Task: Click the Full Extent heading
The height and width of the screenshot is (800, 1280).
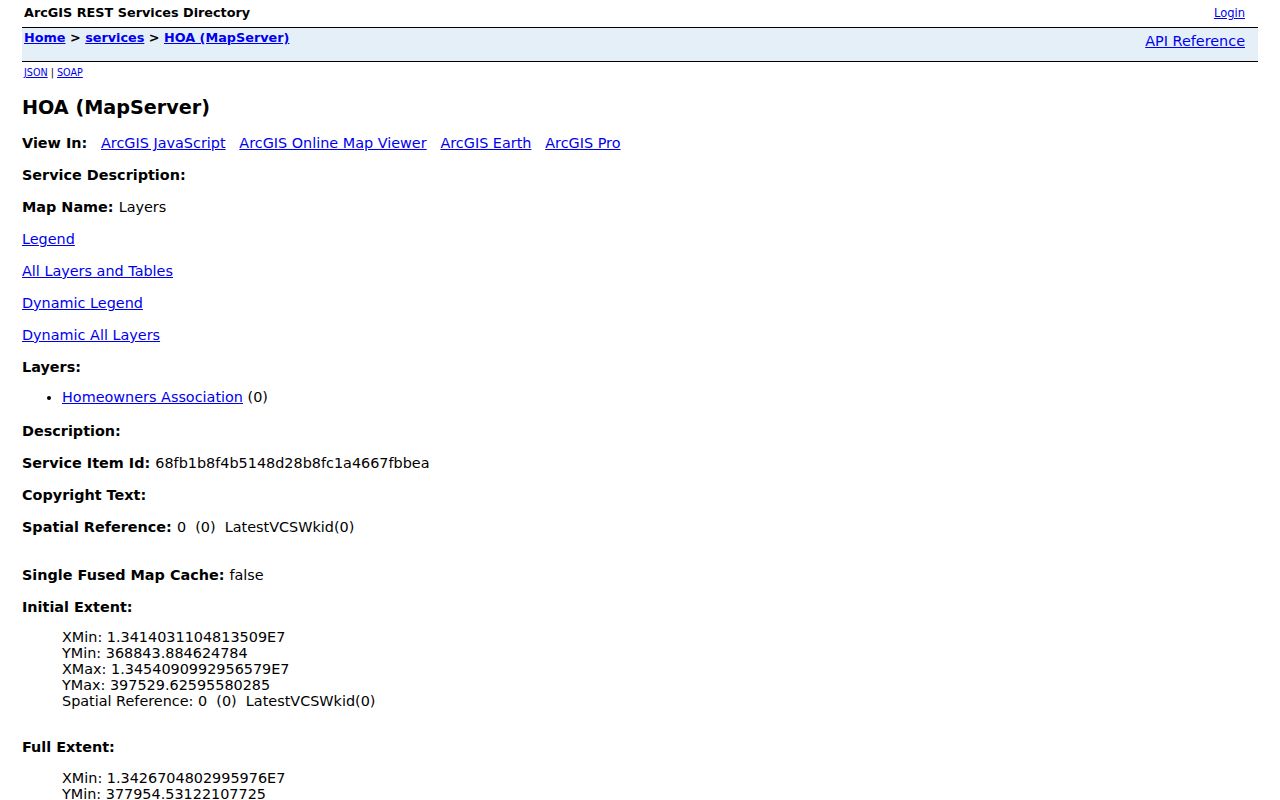Action: 68,747
